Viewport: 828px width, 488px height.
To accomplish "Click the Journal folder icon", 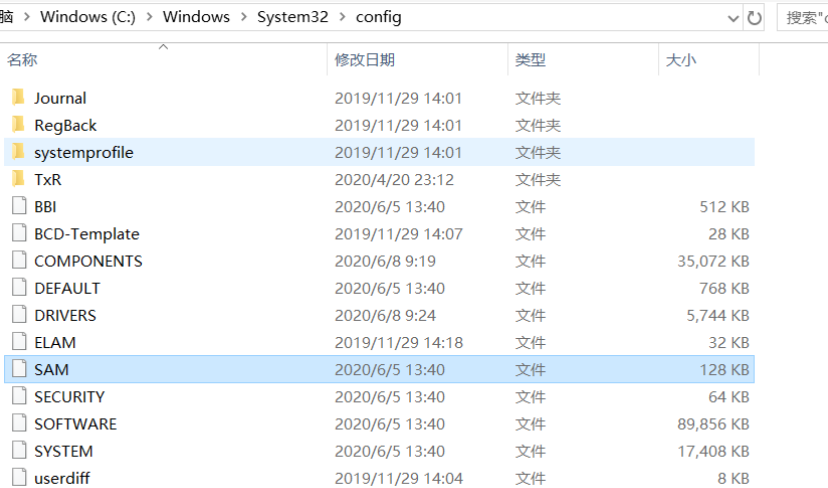I will tap(18, 97).
